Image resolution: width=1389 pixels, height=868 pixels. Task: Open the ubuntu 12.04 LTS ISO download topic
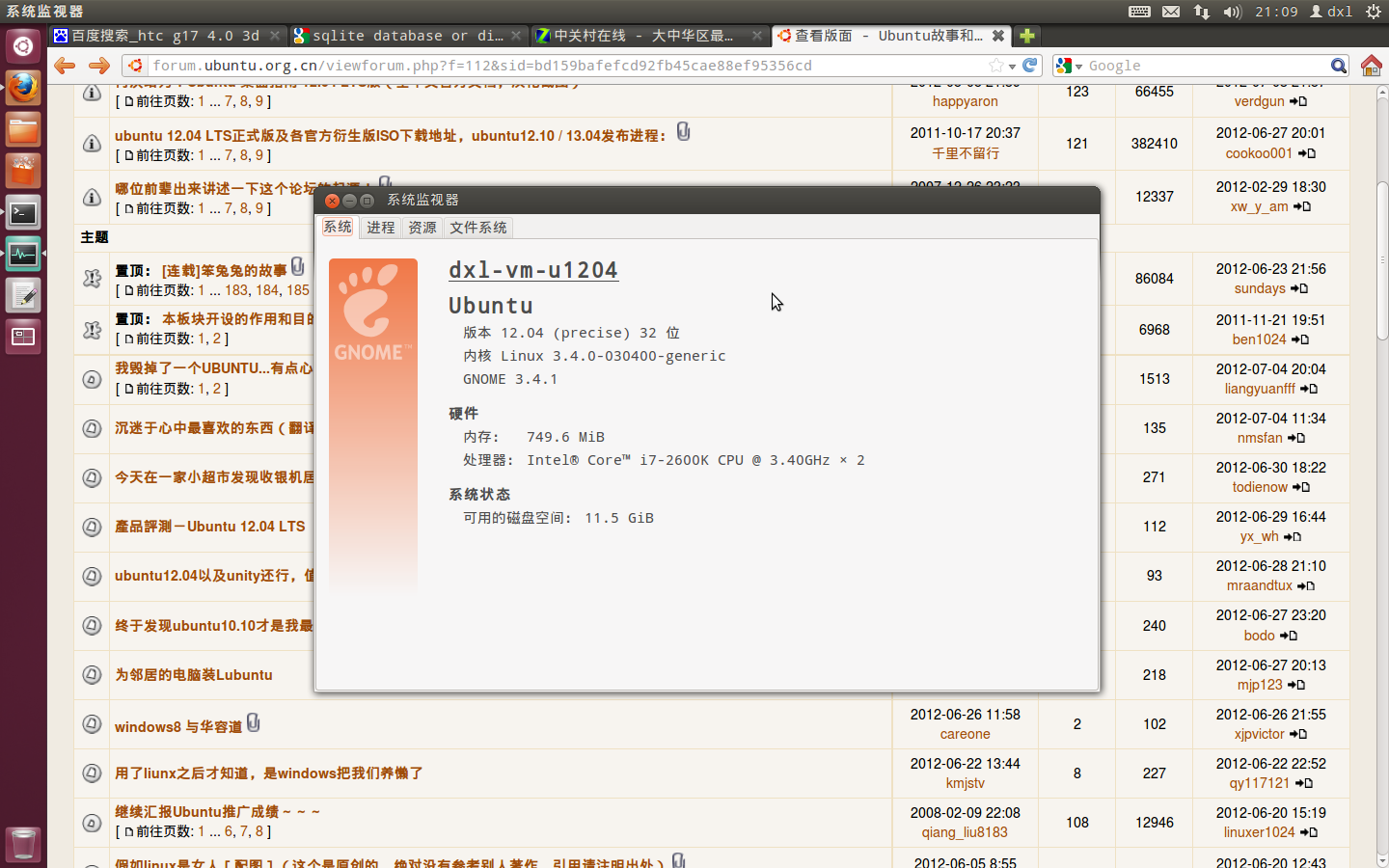tap(391, 136)
